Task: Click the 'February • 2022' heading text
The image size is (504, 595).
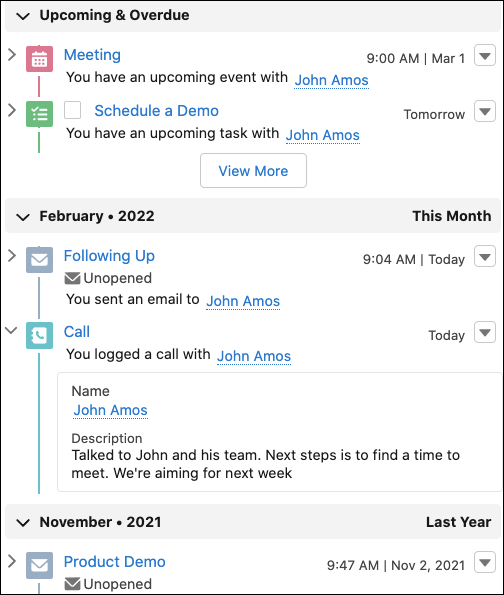Action: click(97, 216)
